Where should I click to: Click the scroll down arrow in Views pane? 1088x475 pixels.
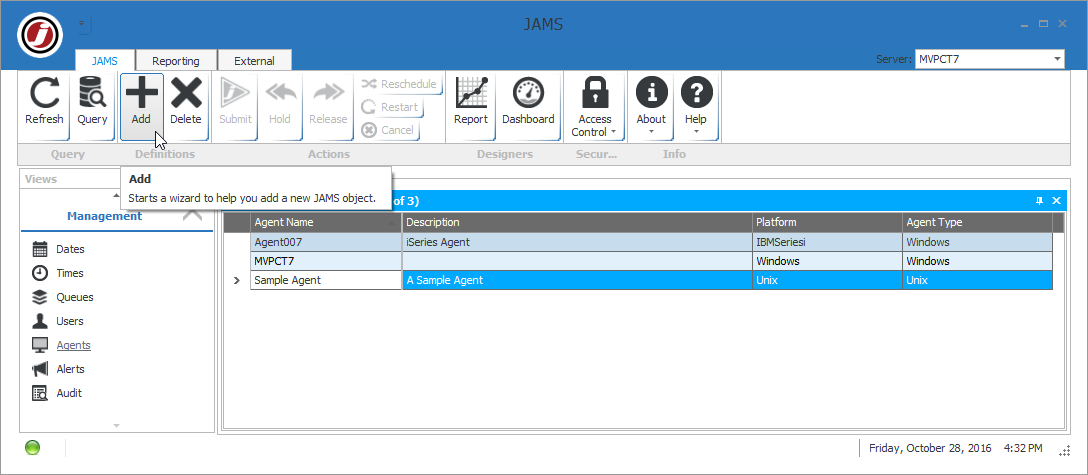pyautogui.click(x=116, y=425)
